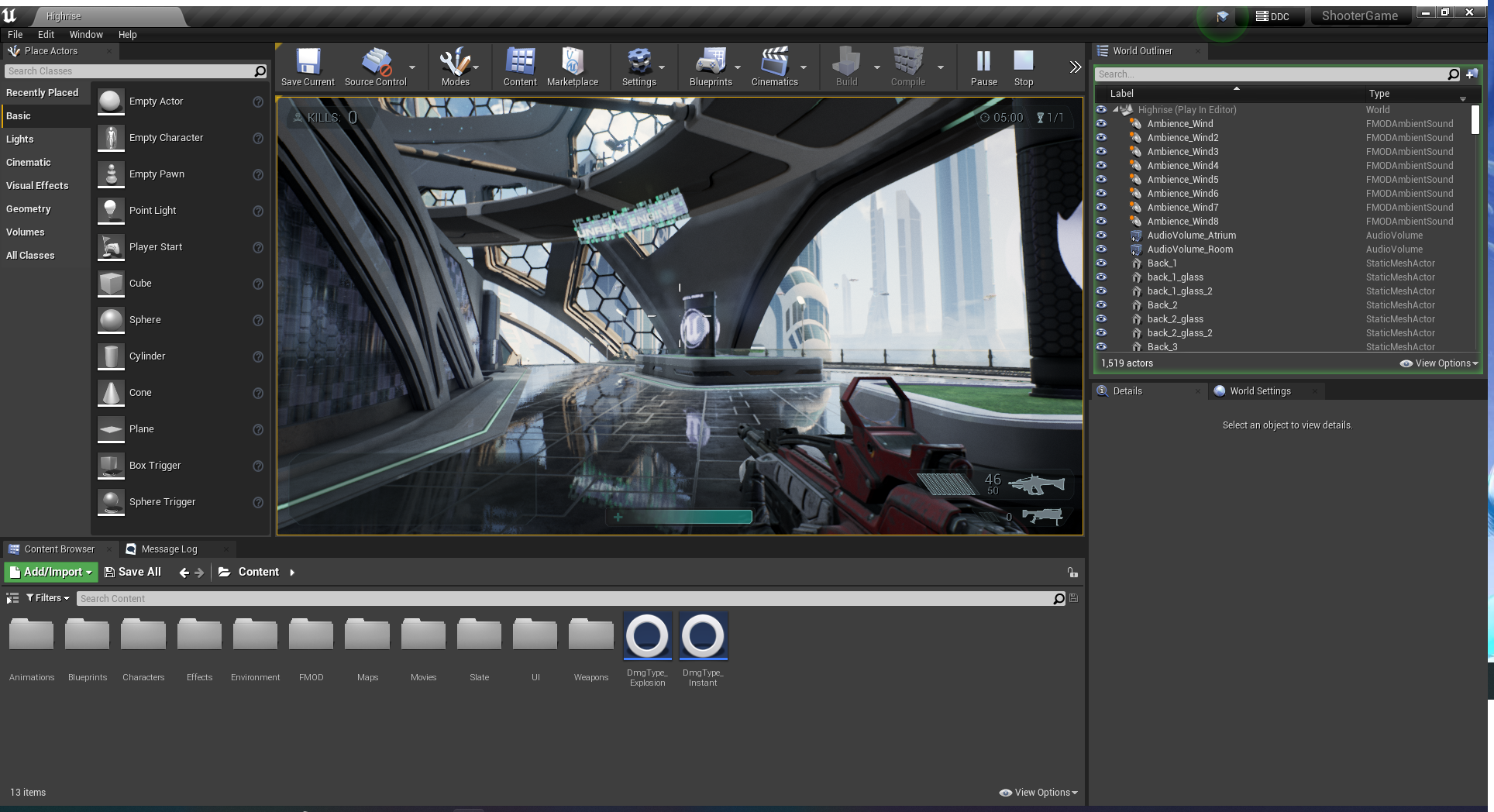
Task: Open the Cinematics toolbar icon
Action: pyautogui.click(x=774, y=61)
